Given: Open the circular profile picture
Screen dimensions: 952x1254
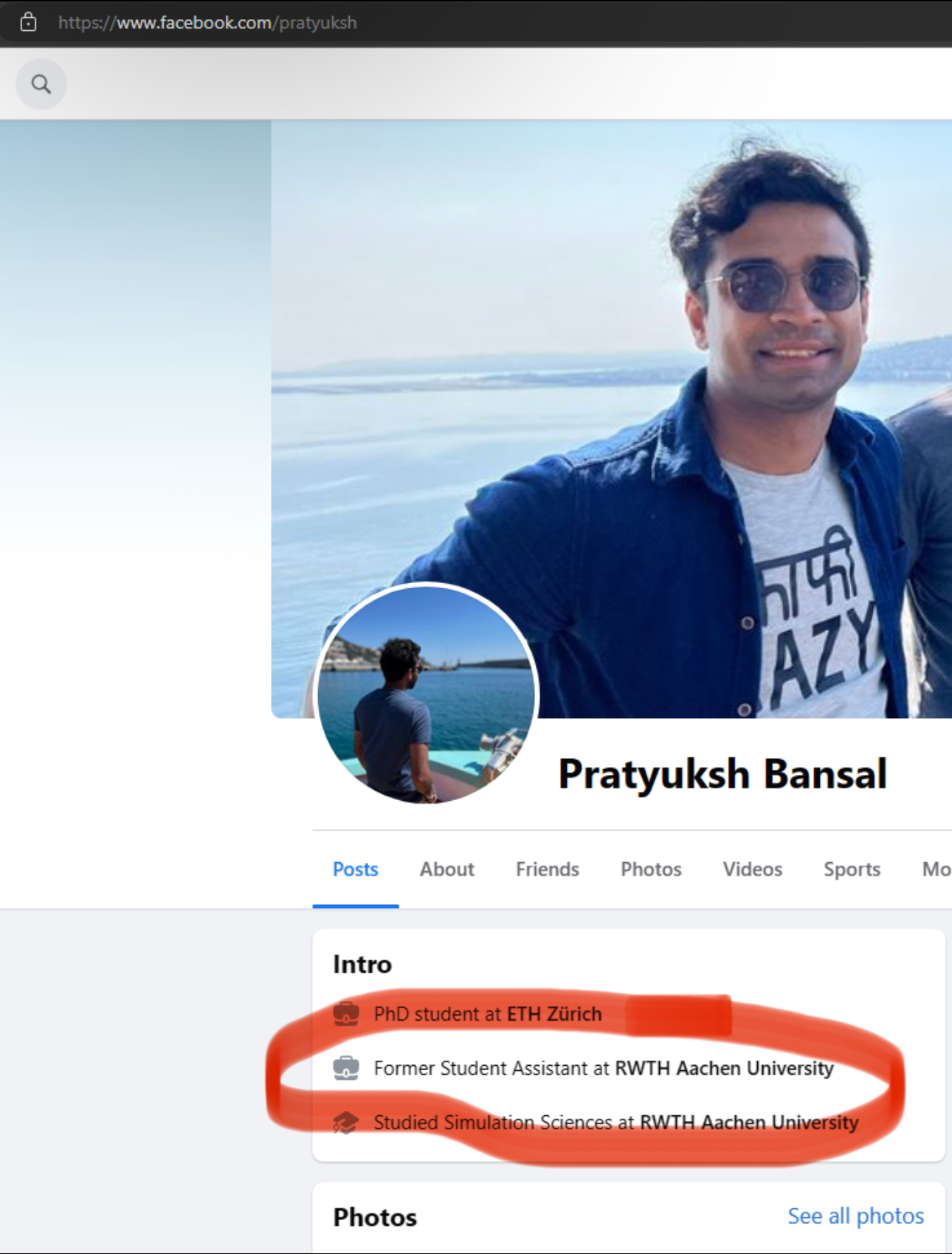Looking at the screenshot, I should click(427, 695).
